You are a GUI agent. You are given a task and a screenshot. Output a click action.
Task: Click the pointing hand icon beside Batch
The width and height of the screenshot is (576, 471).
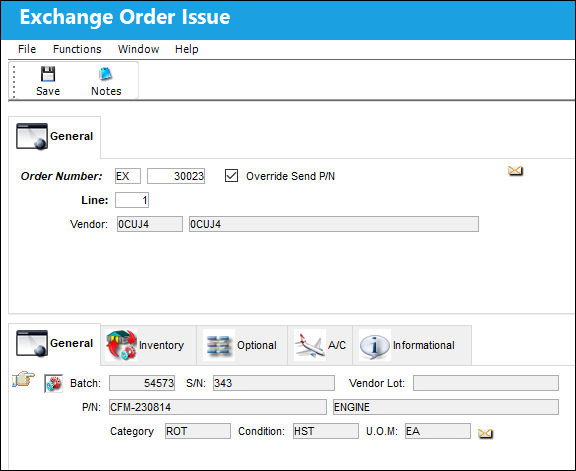pyautogui.click(x=24, y=379)
